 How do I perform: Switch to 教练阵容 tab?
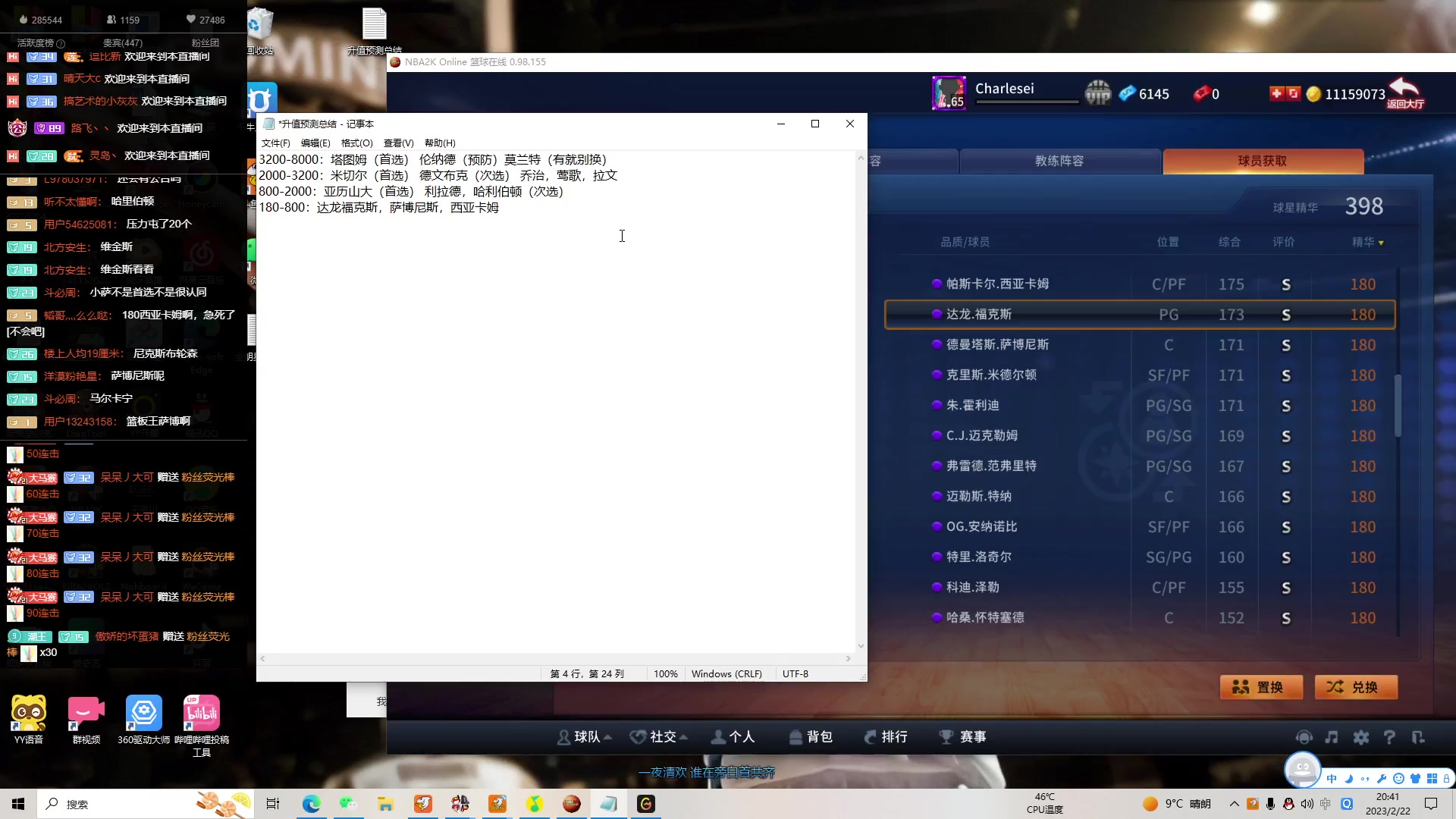pyautogui.click(x=1059, y=161)
